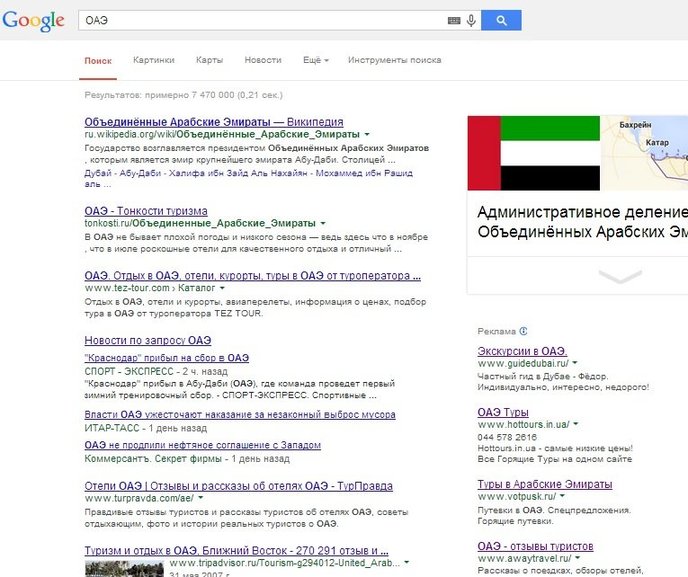The image size is (688, 577).
Task: Expand the arrow next to www.hottours.in.ua
Action: coord(576,424)
